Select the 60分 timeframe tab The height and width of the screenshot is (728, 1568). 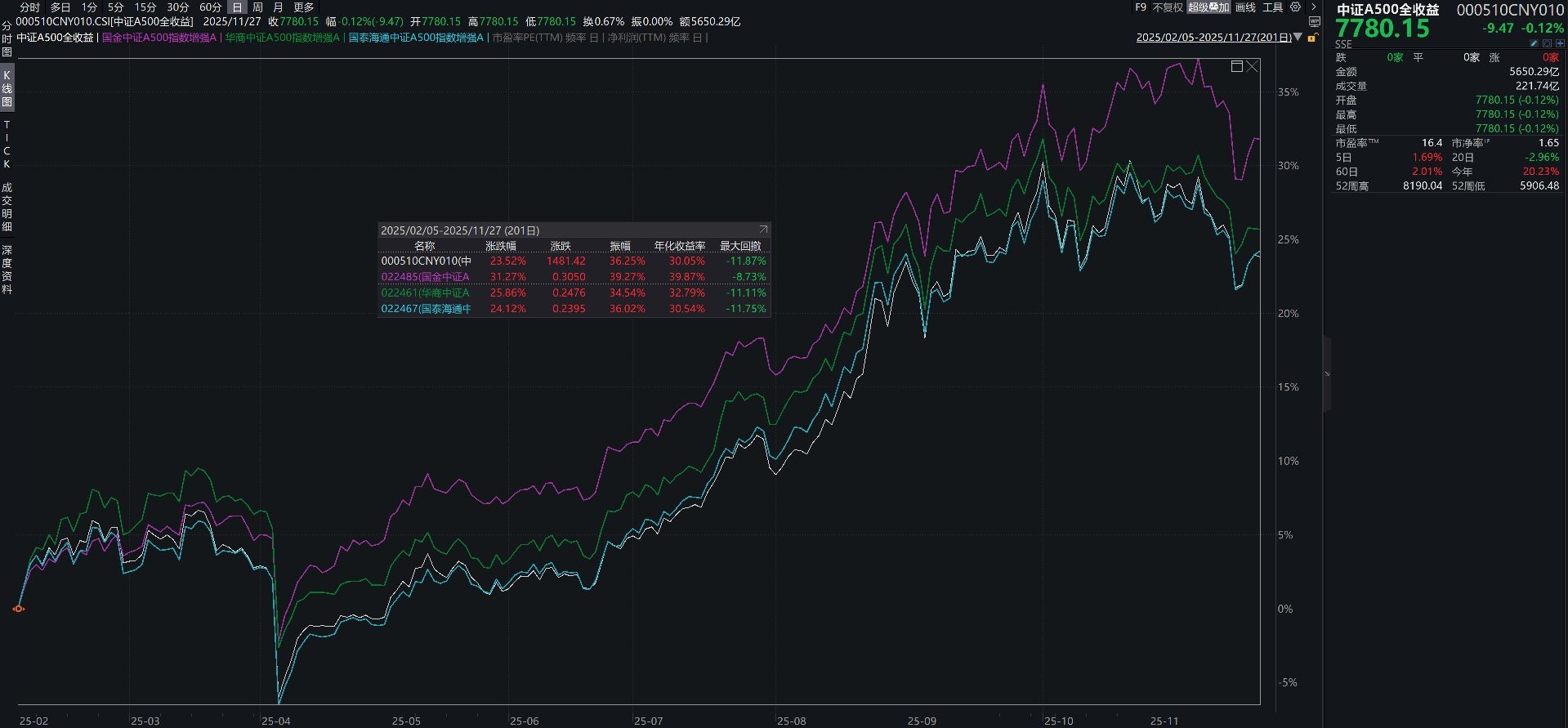[210, 7]
